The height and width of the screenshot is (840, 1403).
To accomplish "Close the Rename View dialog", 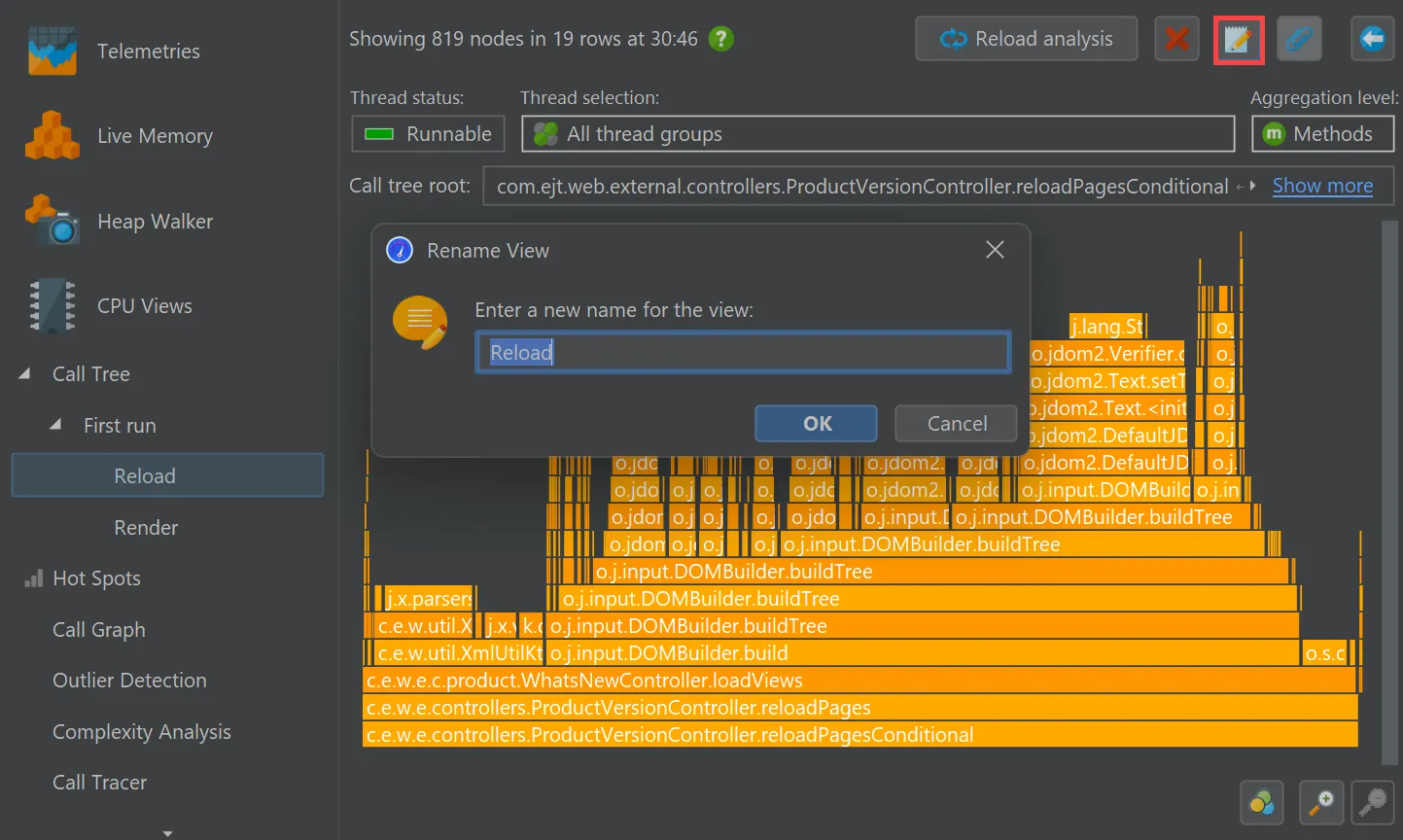I will pos(995,250).
